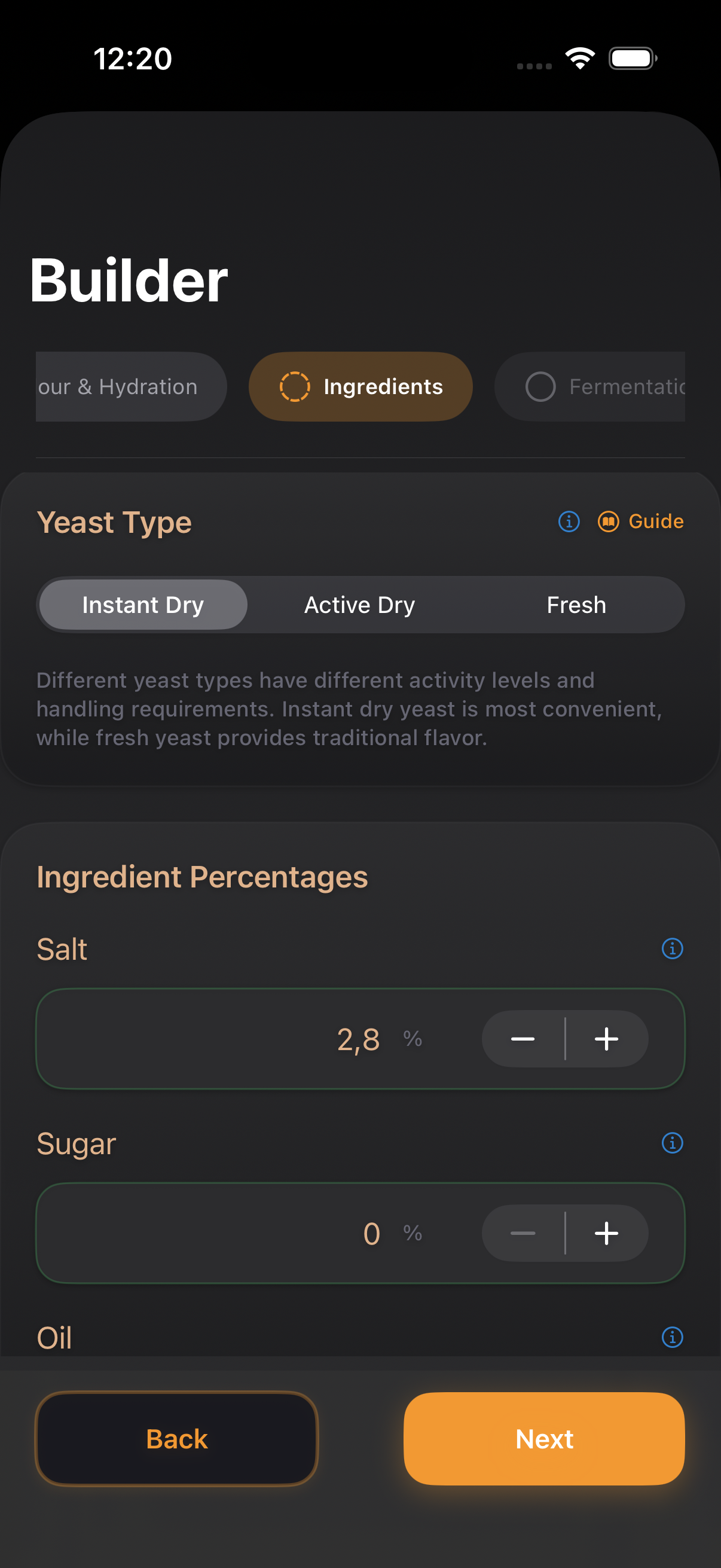Open the Yeast Type info tooltip
This screenshot has width=721, height=1568.
[x=569, y=521]
